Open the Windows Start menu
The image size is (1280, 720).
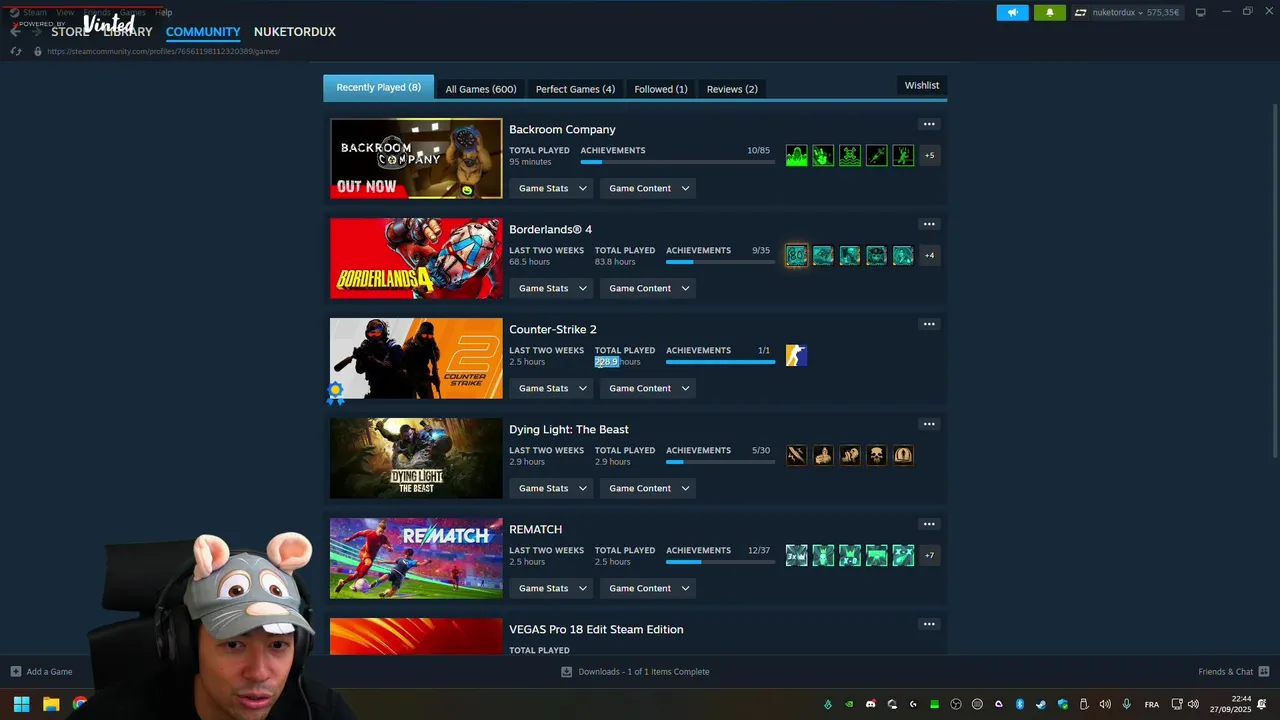point(21,704)
